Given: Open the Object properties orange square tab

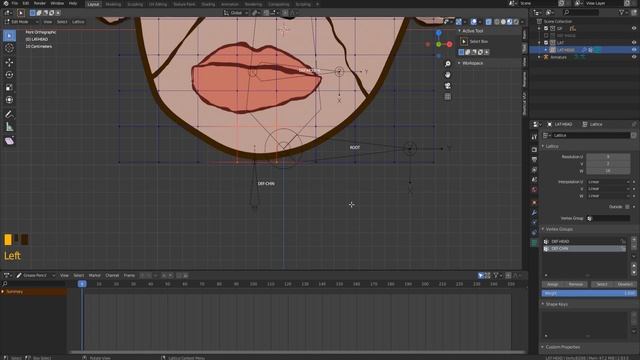Looking at the screenshot, I should (534, 202).
